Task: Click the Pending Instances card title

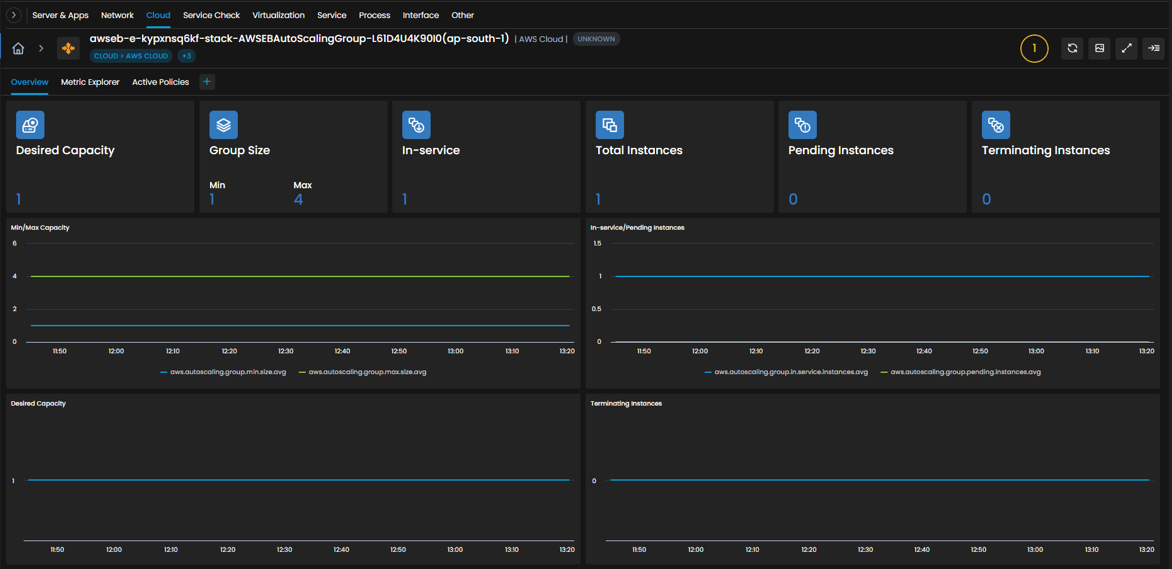Action: pos(841,150)
